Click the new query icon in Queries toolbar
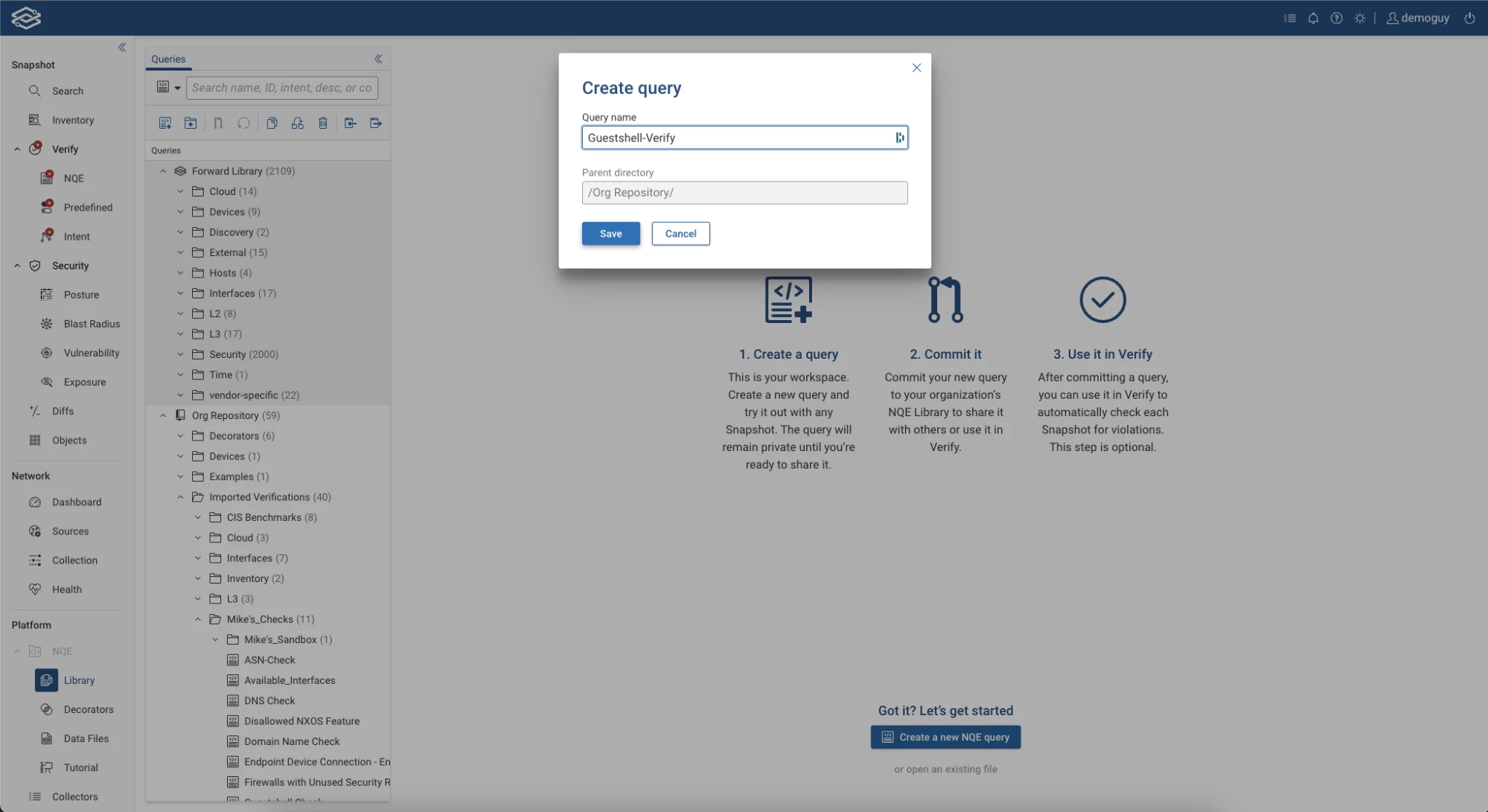This screenshot has width=1488, height=812. pyautogui.click(x=165, y=123)
